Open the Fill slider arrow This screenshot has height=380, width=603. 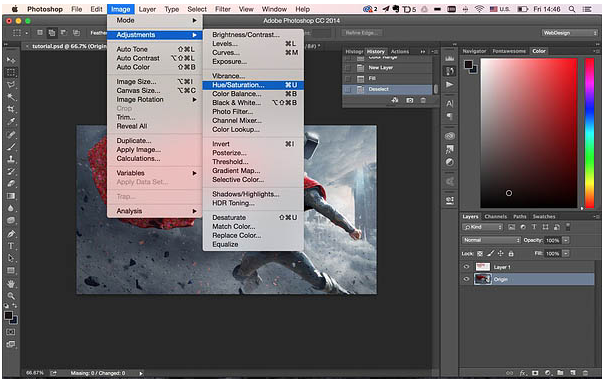pyautogui.click(x=566, y=253)
